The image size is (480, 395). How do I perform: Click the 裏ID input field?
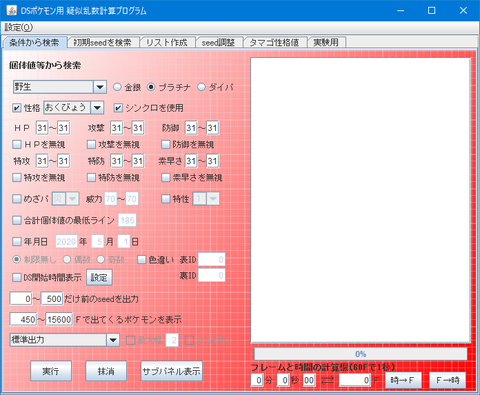tap(212, 275)
